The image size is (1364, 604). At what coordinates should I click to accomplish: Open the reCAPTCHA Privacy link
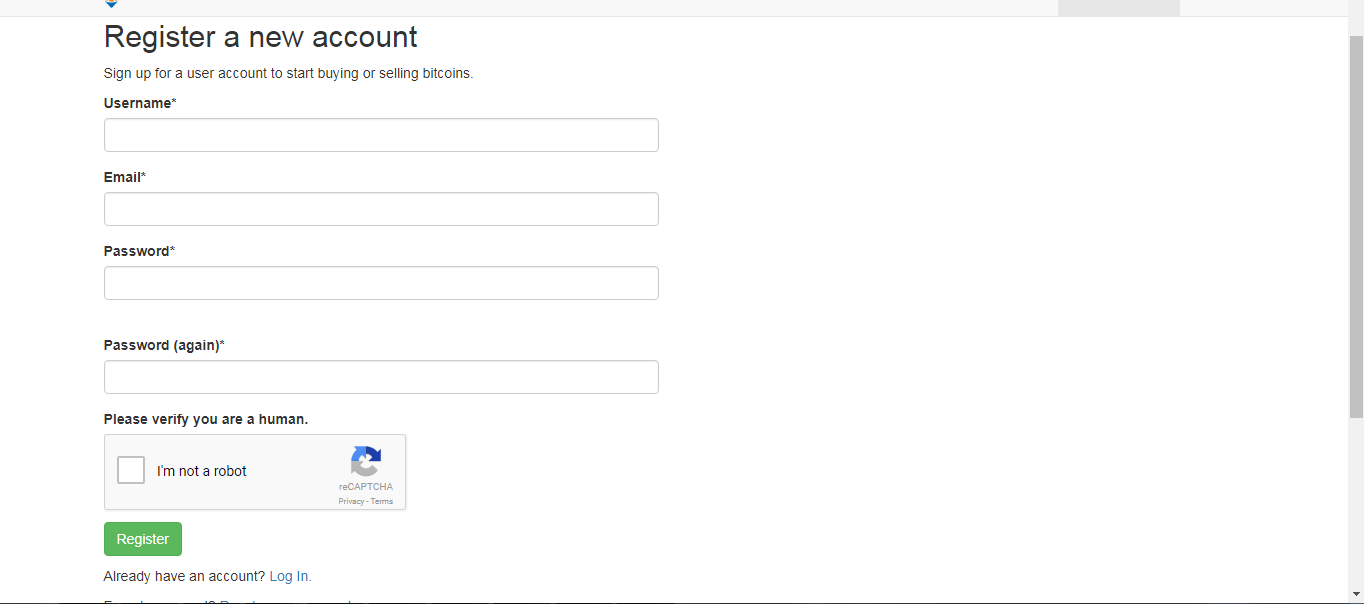click(351, 501)
